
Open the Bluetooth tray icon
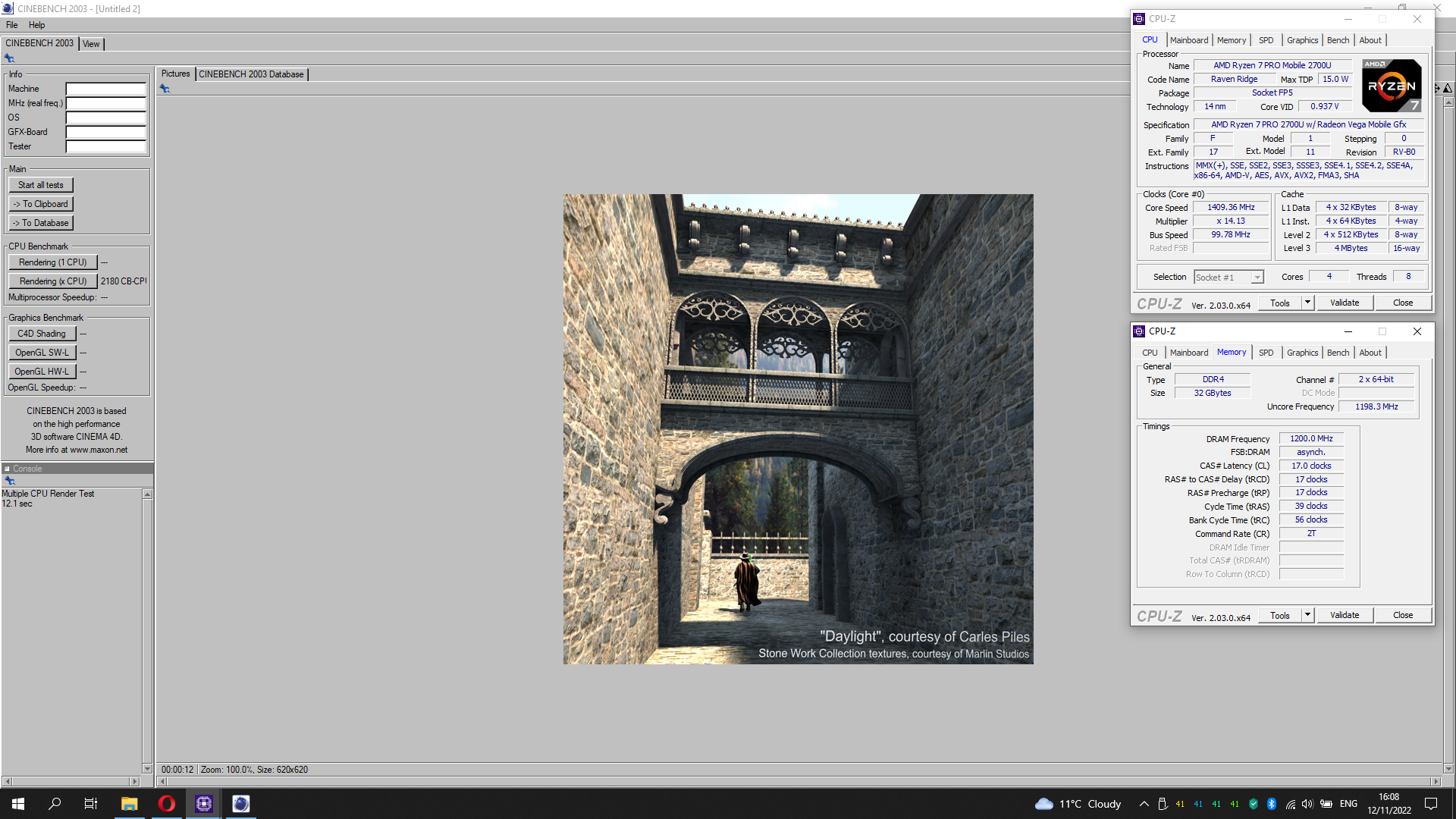pyautogui.click(x=1272, y=804)
